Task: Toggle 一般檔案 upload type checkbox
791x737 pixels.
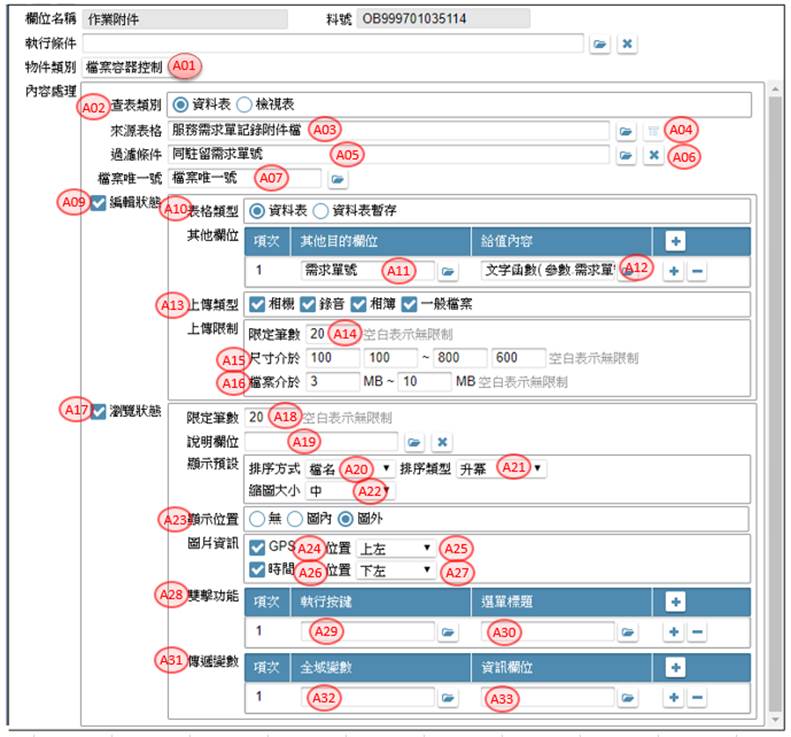Action: click(409, 304)
